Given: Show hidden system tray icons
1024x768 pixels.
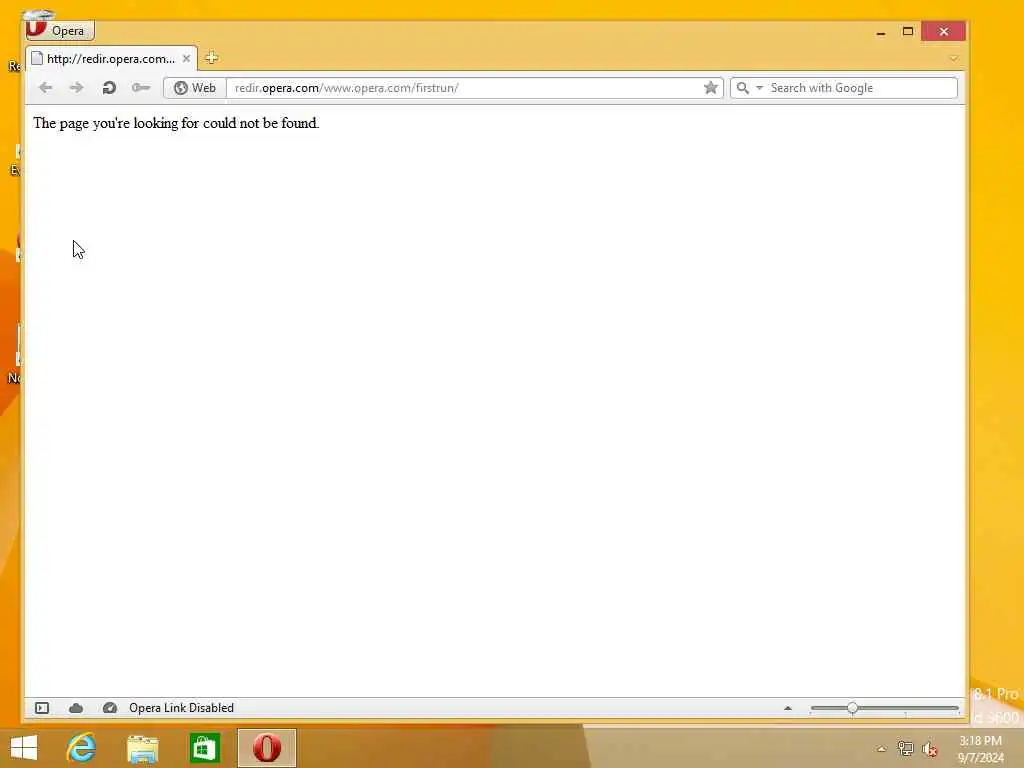Looking at the screenshot, I should click(x=882, y=749).
